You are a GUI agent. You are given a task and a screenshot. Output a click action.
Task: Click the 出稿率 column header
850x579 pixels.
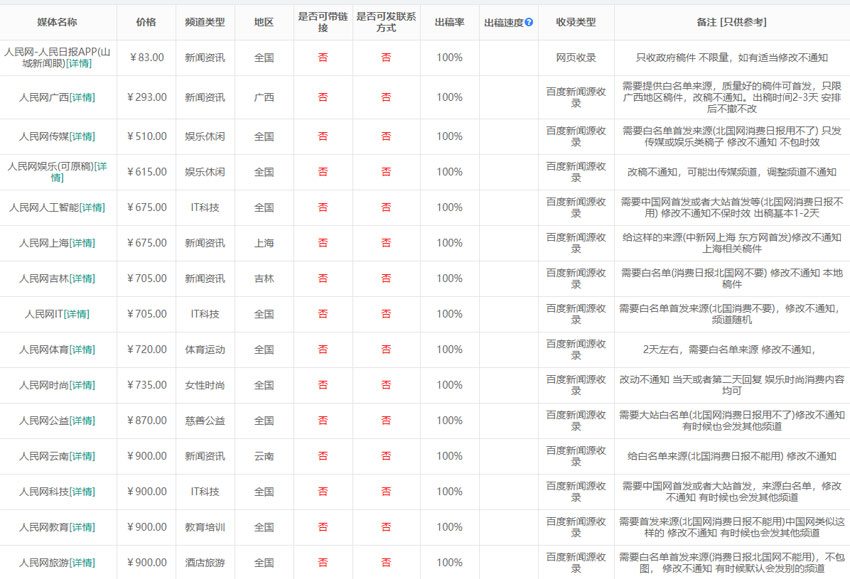tap(449, 22)
